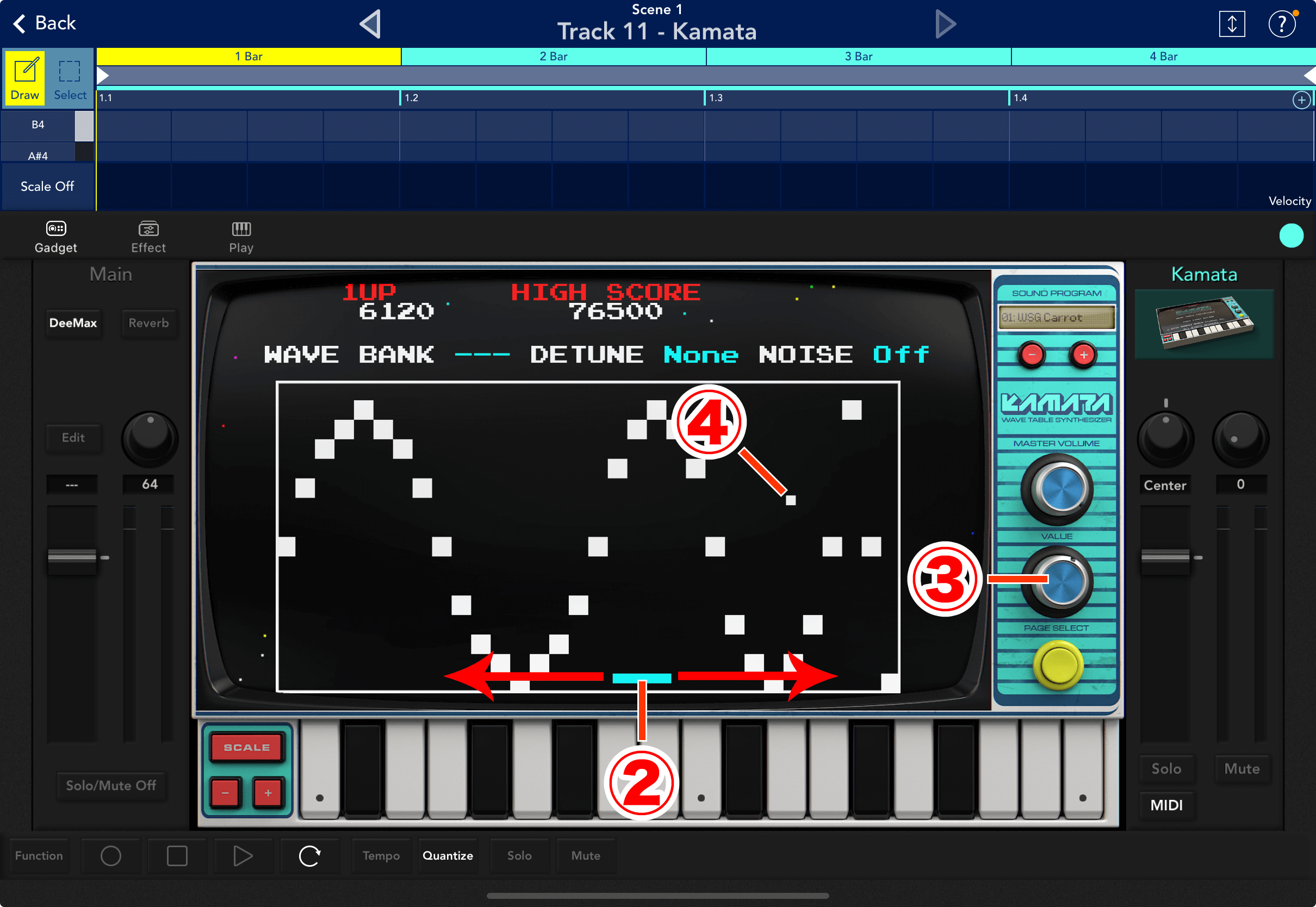Open the Function menu
This screenshot has height=907, width=1316.
pyautogui.click(x=39, y=855)
